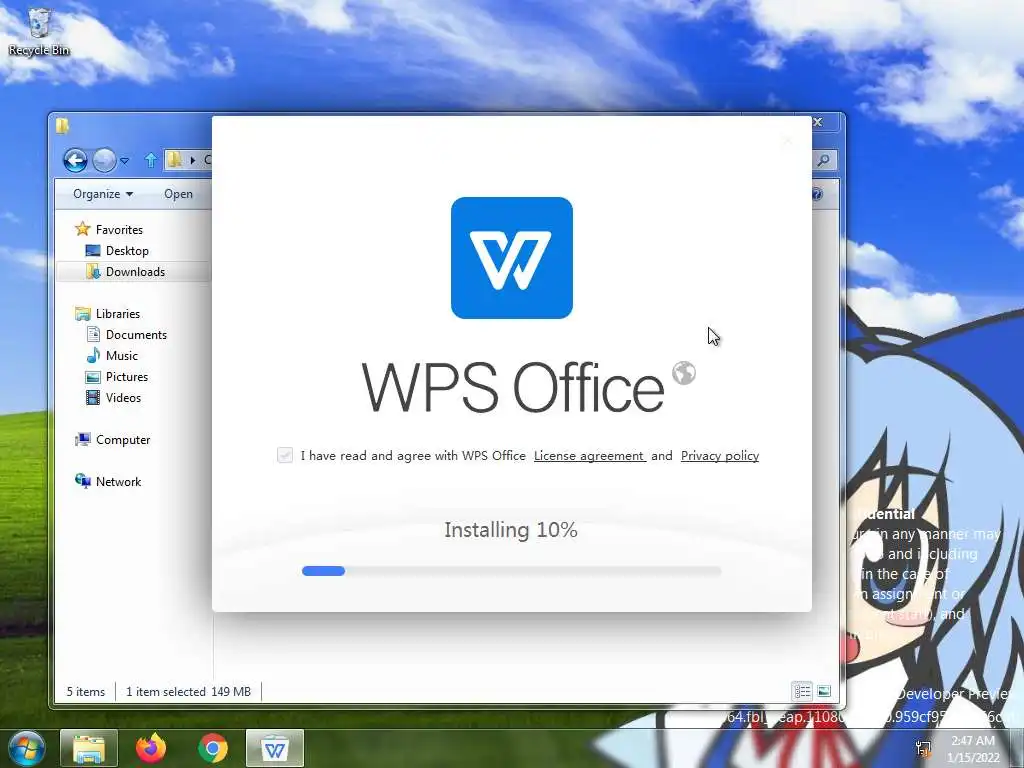The image size is (1024, 768).
Task: Close the Explorer window
Action: click(x=818, y=122)
